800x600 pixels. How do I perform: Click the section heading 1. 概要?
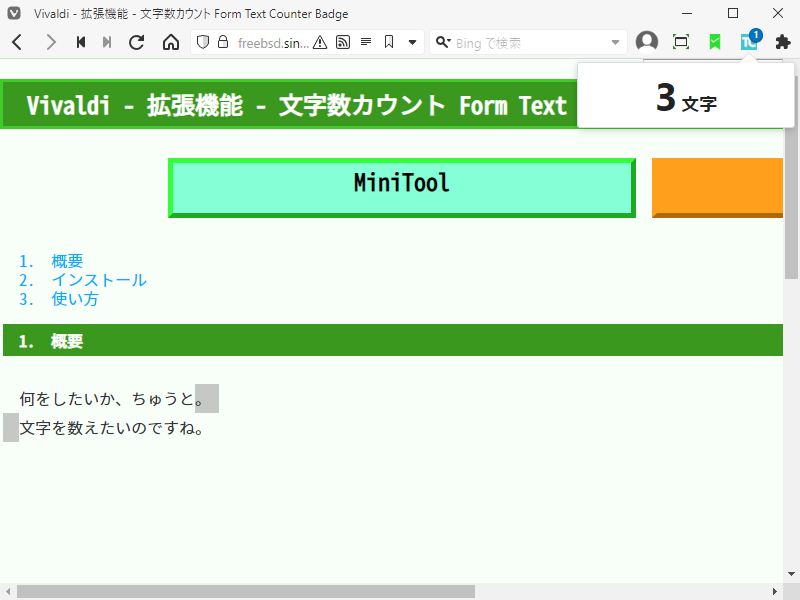393,340
